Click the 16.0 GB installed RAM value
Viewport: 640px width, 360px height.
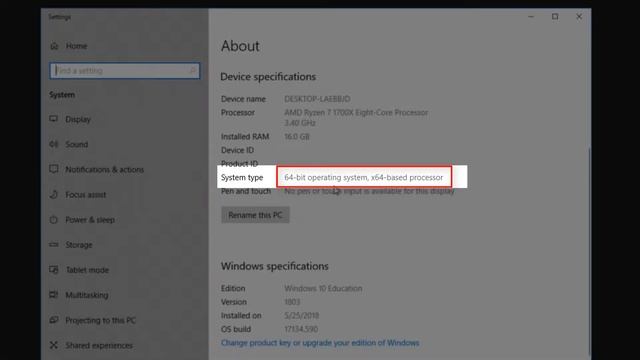[x=297, y=137]
